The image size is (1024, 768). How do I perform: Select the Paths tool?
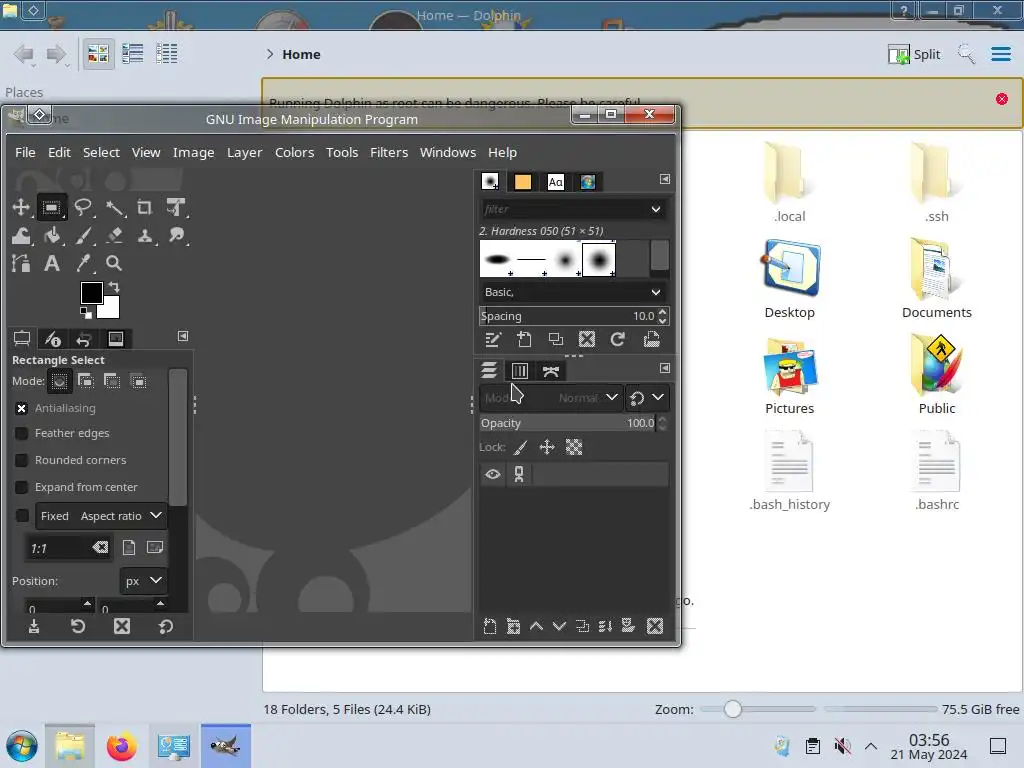pos(21,263)
